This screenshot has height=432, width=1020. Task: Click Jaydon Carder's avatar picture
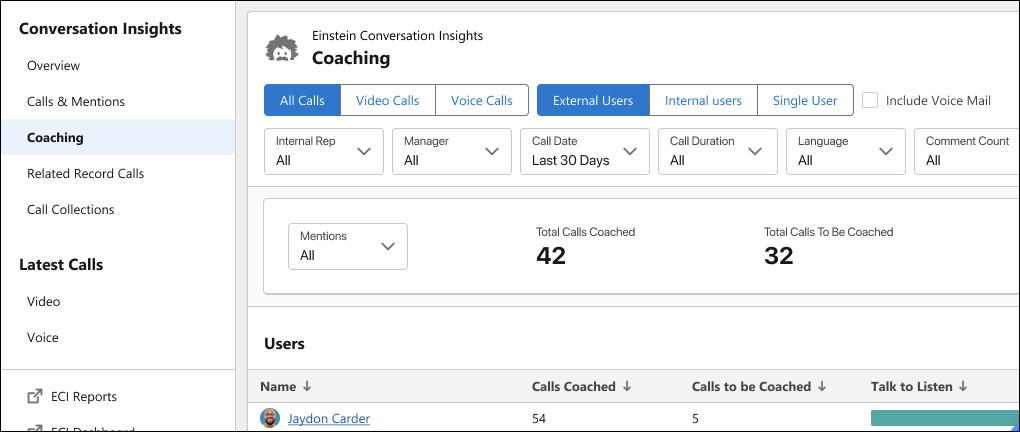point(269,418)
